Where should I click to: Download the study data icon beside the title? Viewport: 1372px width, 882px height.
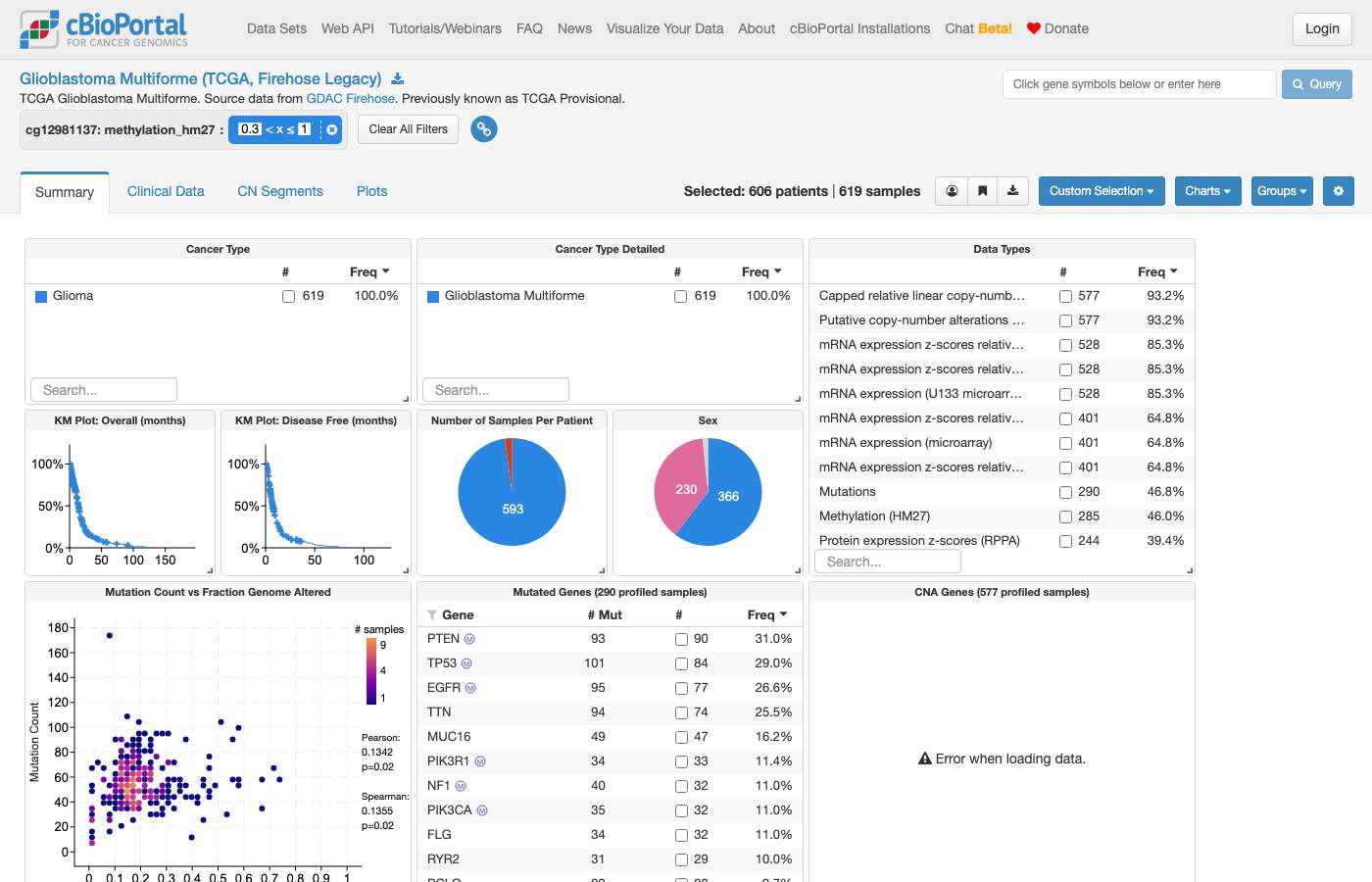pos(398,78)
